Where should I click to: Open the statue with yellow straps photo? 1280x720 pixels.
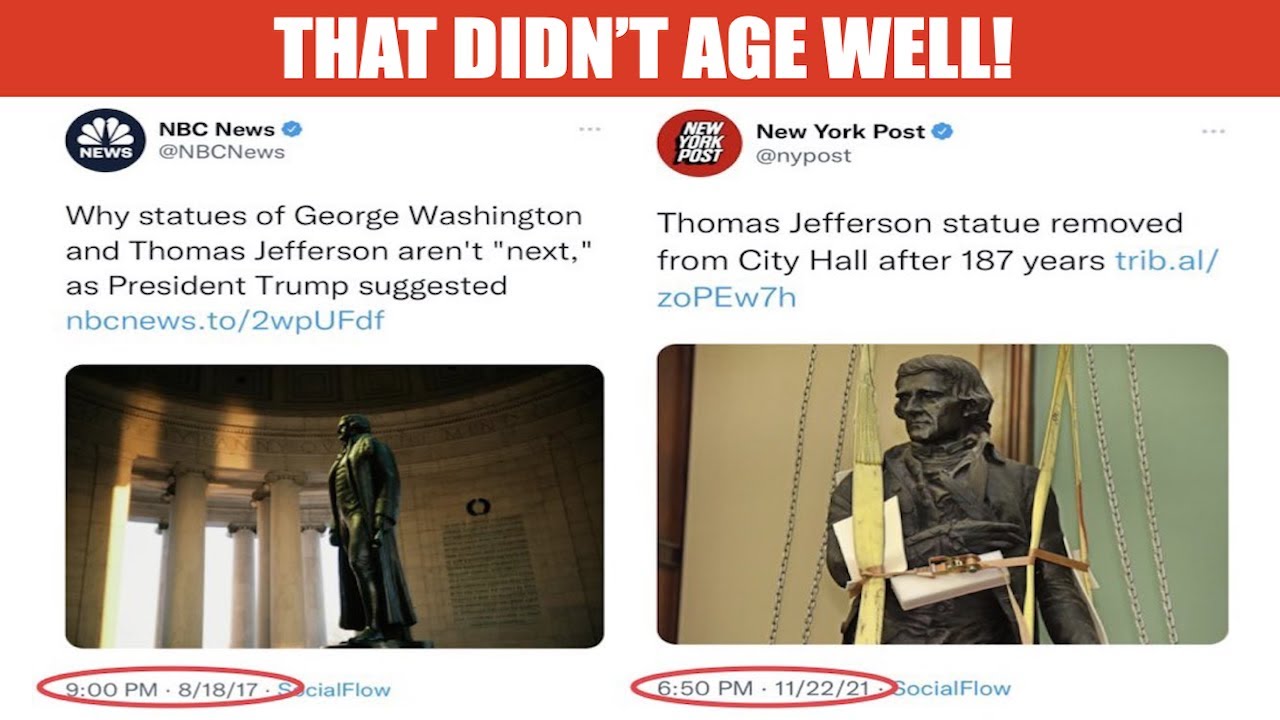pyautogui.click(x=942, y=494)
